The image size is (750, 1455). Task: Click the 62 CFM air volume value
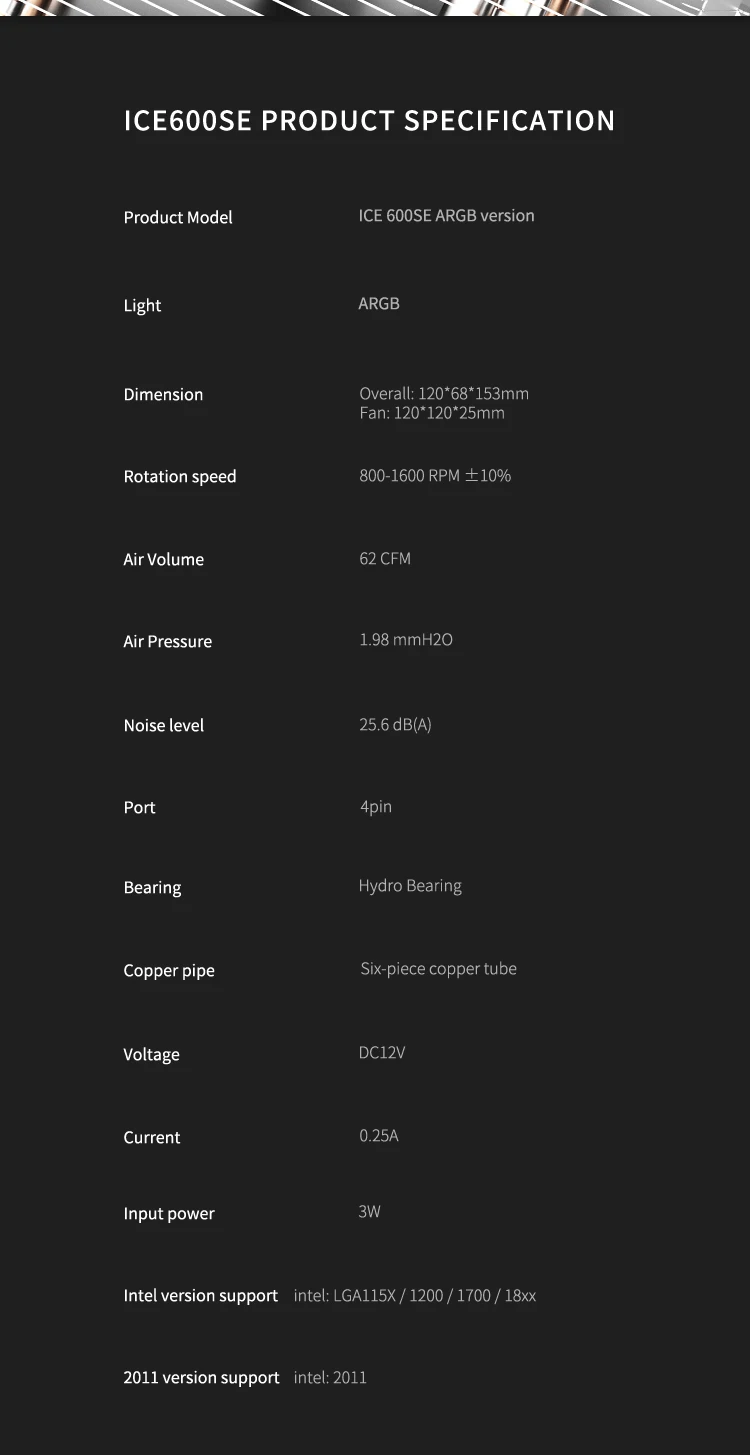385,558
